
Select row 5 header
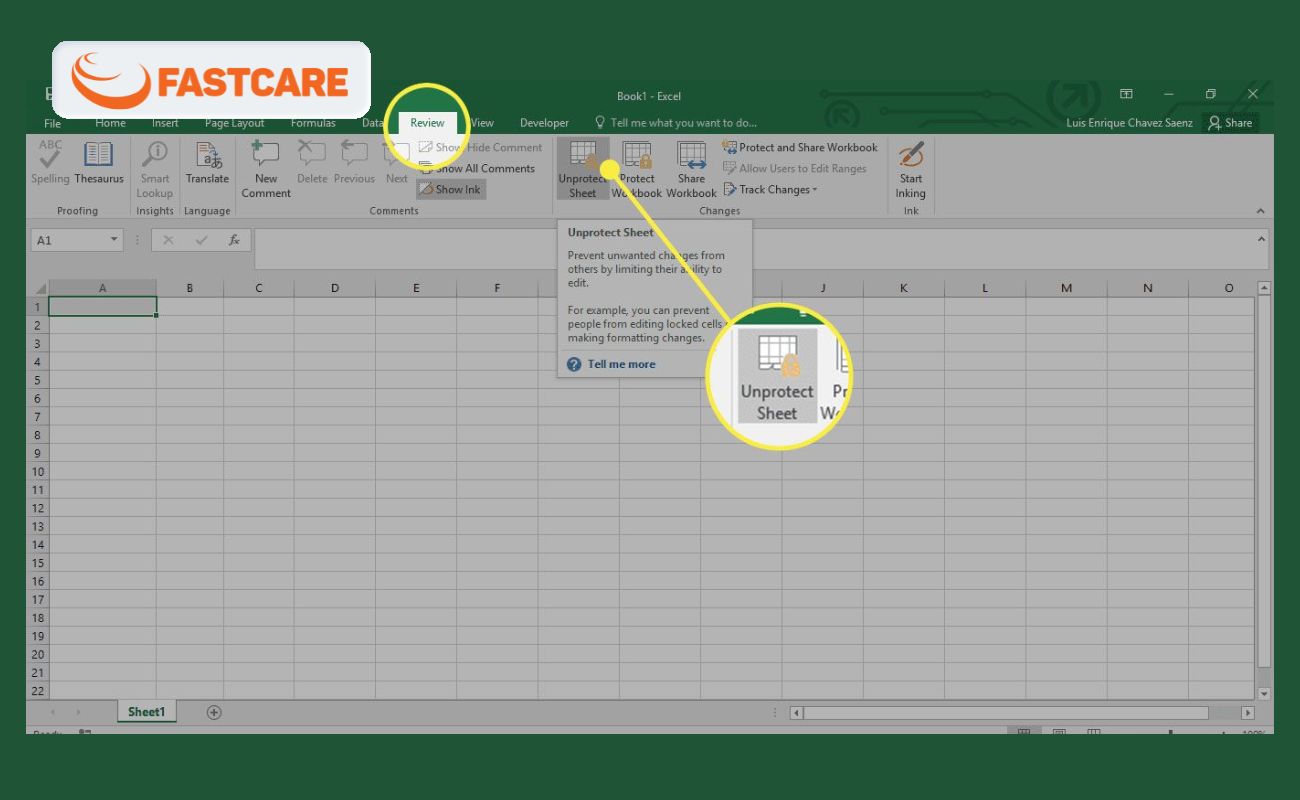point(38,380)
